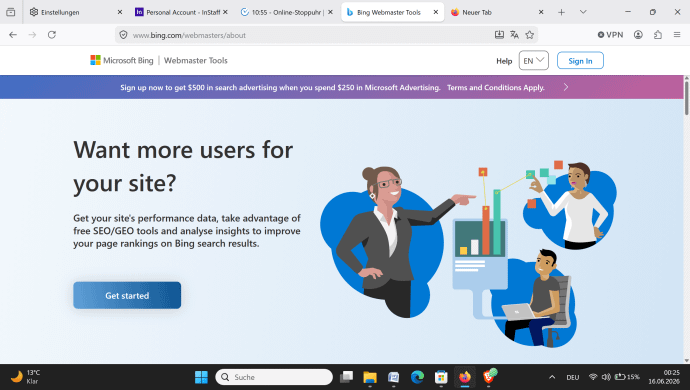
Task: Click the Suche taskbar search box
Action: 274,377
